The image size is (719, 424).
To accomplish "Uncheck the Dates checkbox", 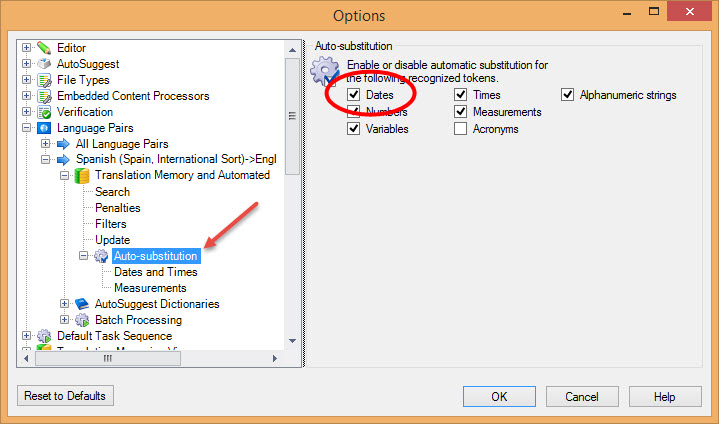I will point(353,95).
